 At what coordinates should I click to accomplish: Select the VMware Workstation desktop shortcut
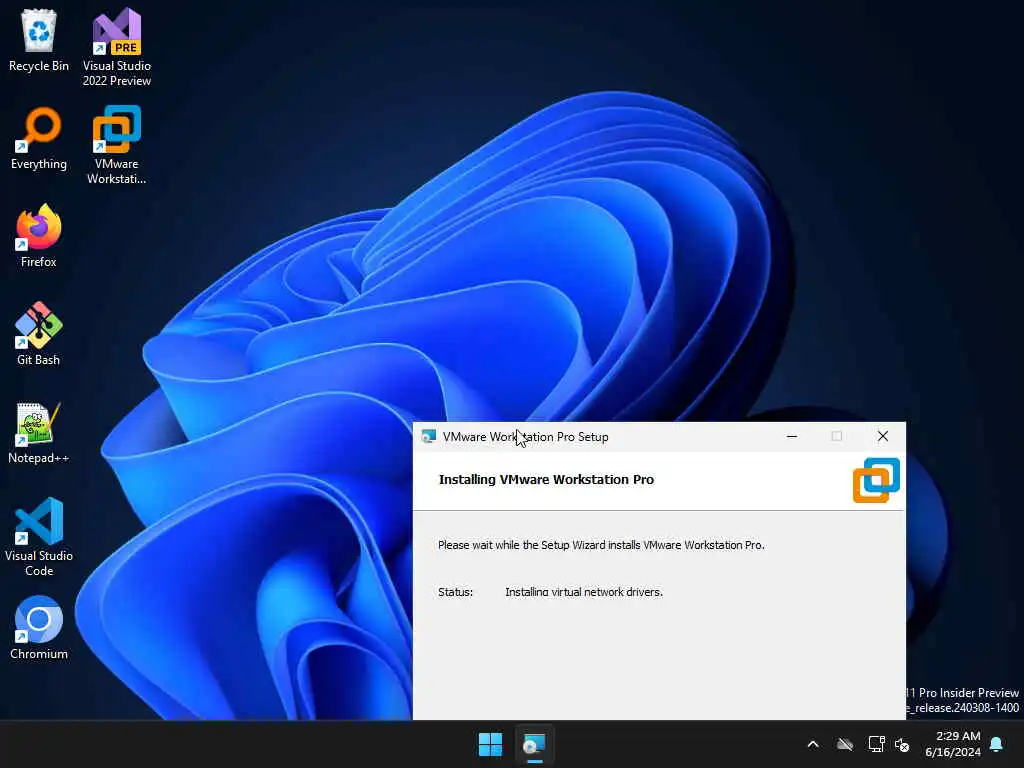tap(117, 145)
